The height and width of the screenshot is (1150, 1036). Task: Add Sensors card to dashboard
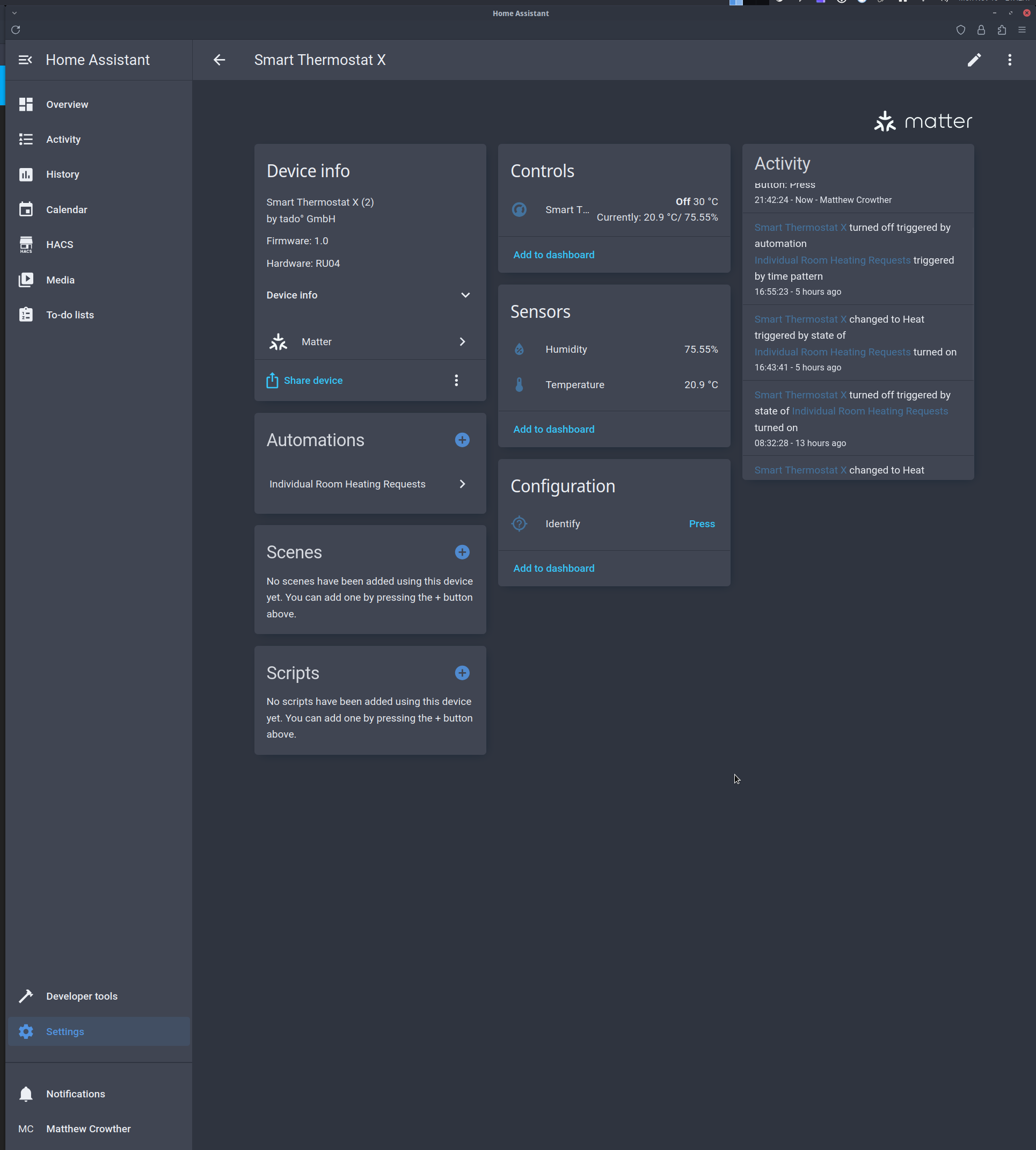(553, 430)
